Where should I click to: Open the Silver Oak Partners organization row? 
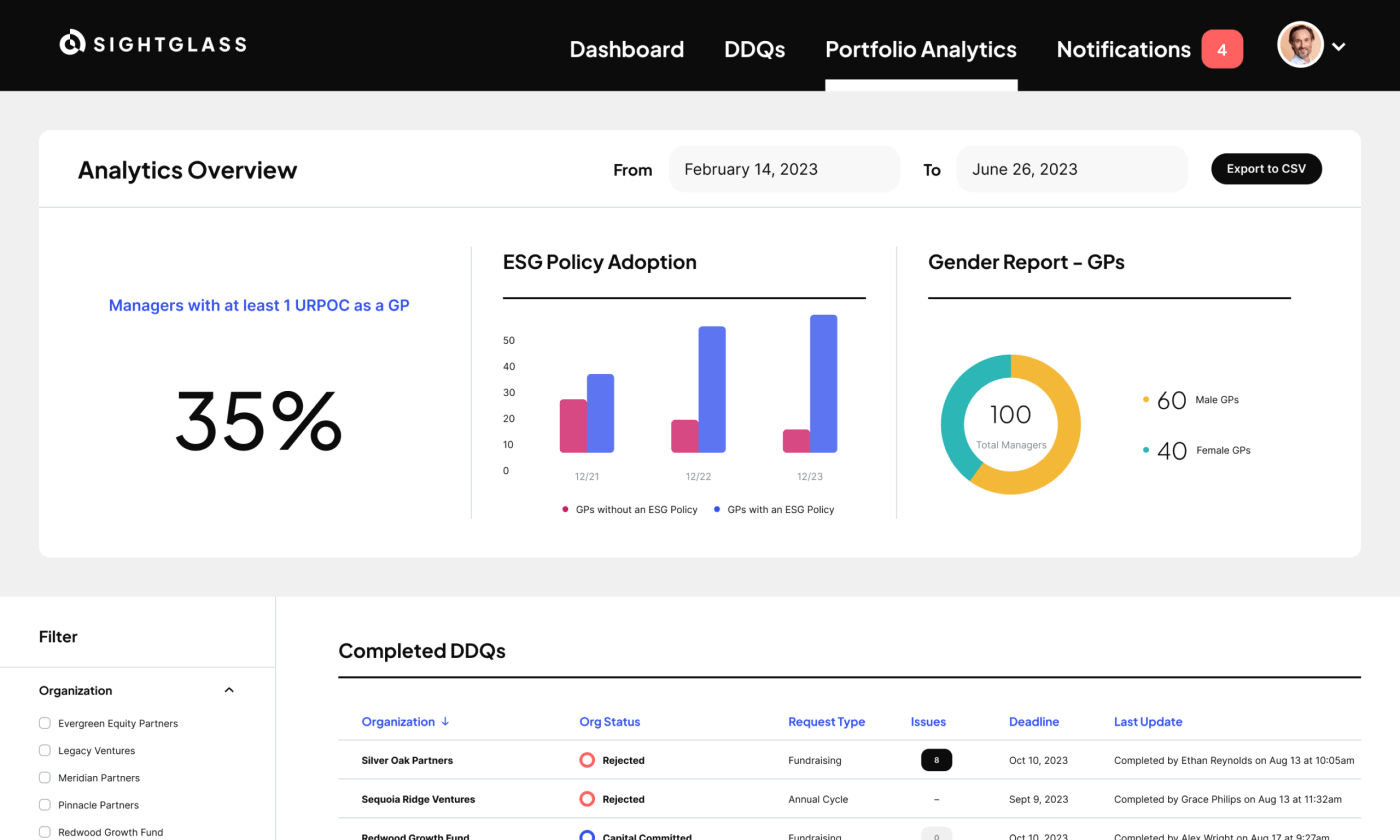pyautogui.click(x=407, y=760)
